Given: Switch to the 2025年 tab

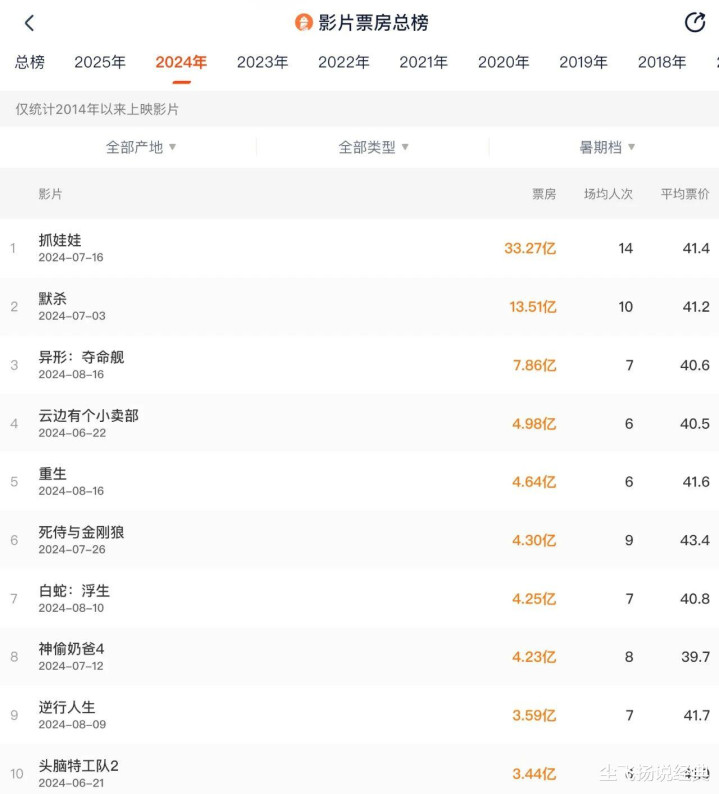Looking at the screenshot, I should click(100, 62).
